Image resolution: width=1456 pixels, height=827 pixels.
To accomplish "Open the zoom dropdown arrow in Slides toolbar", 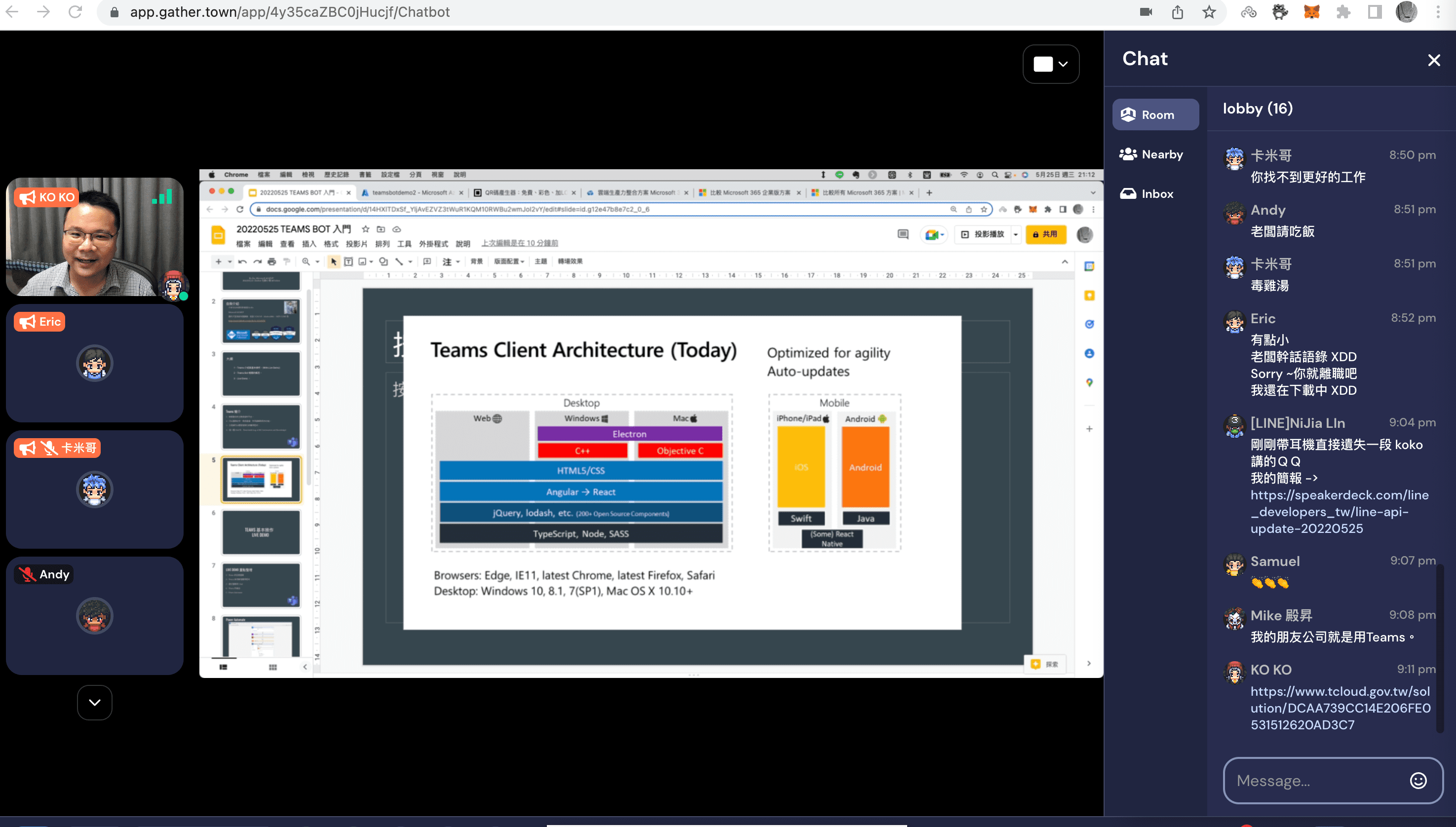I will tap(317, 262).
